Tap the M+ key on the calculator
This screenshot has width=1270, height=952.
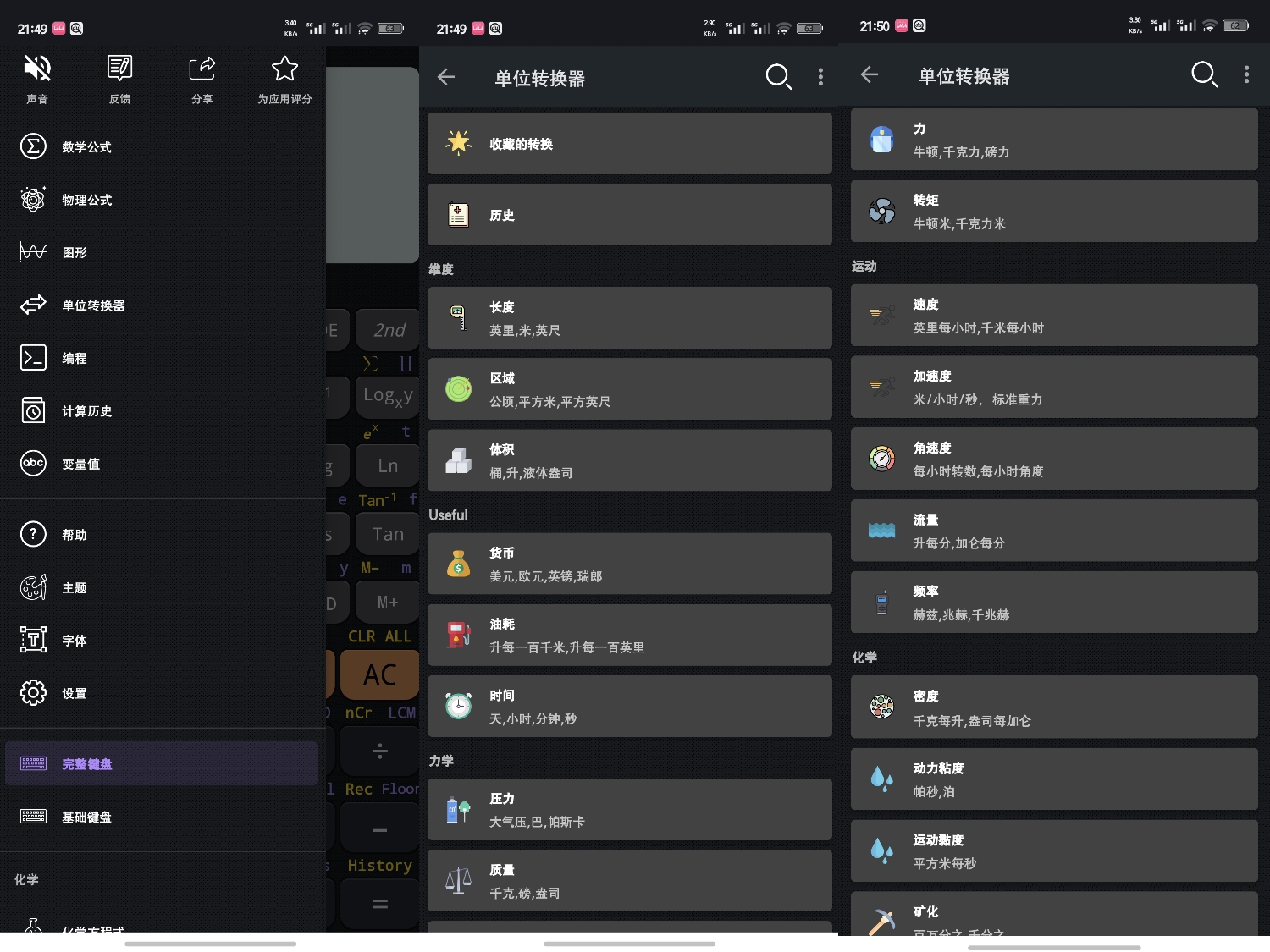click(388, 603)
